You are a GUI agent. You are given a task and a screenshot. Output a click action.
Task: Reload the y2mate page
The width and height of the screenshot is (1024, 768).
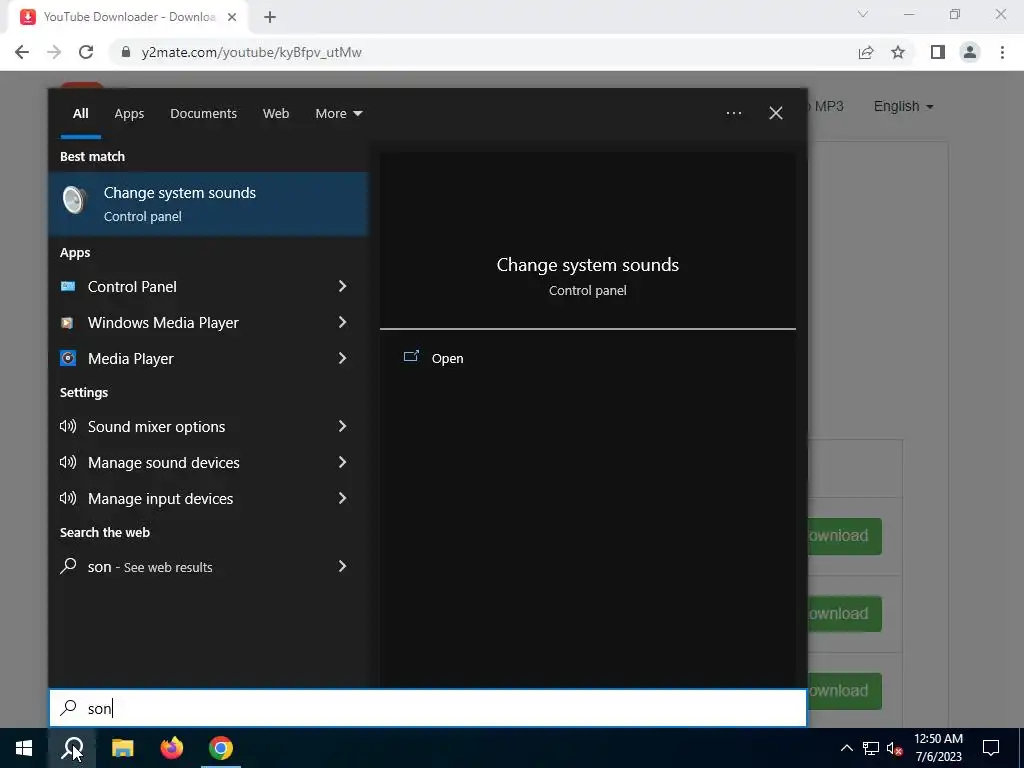[x=86, y=52]
